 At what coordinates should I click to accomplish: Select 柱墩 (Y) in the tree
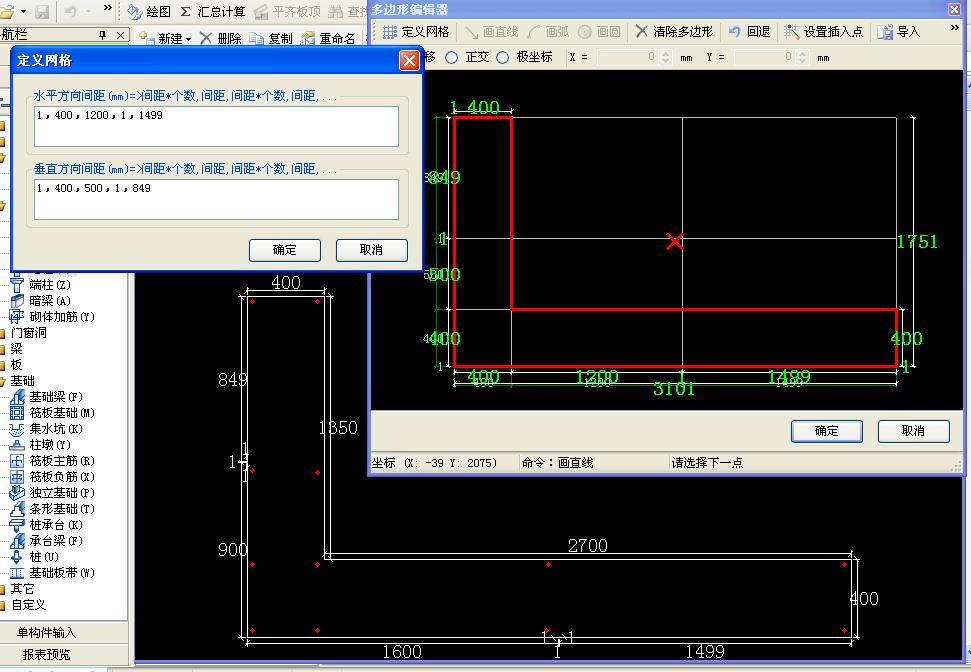[x=50, y=445]
